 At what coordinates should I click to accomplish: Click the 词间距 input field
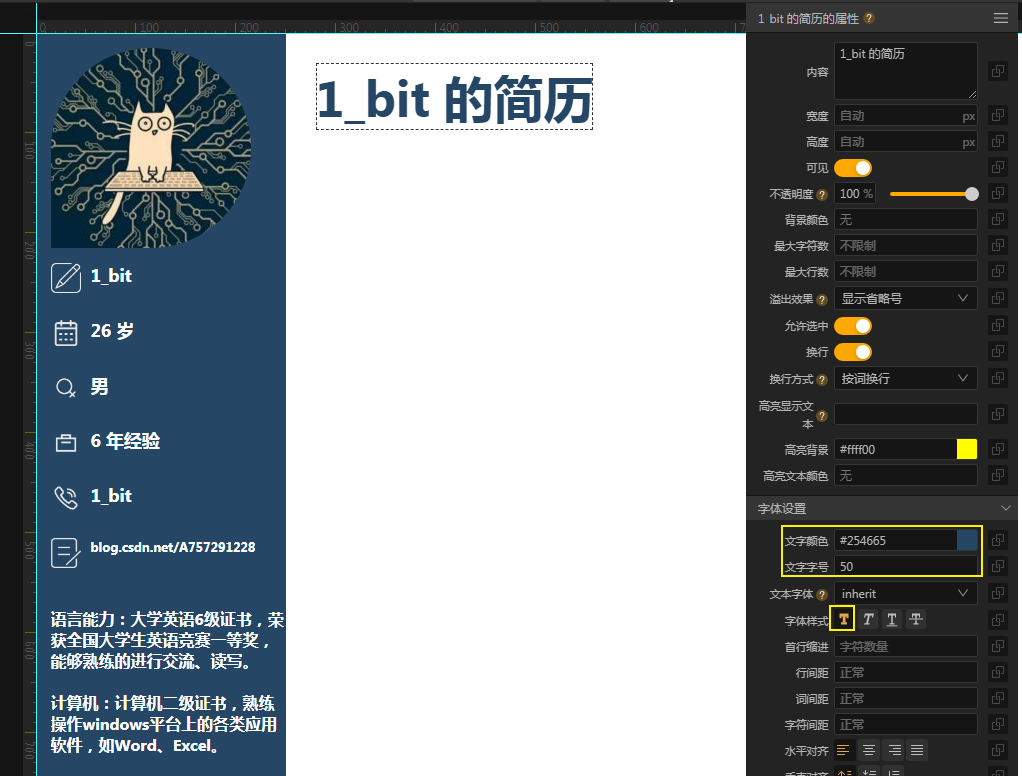coord(905,698)
